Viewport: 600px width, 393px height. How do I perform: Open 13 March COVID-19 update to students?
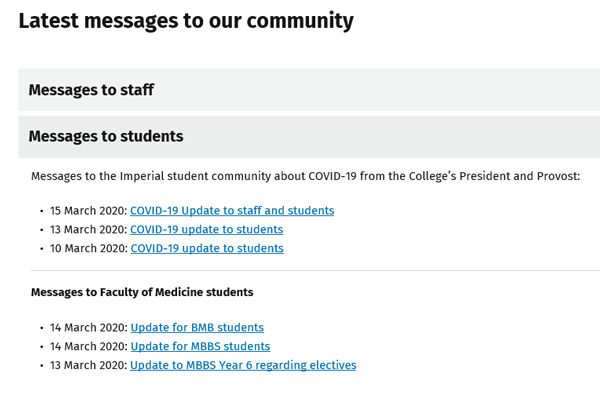click(206, 229)
